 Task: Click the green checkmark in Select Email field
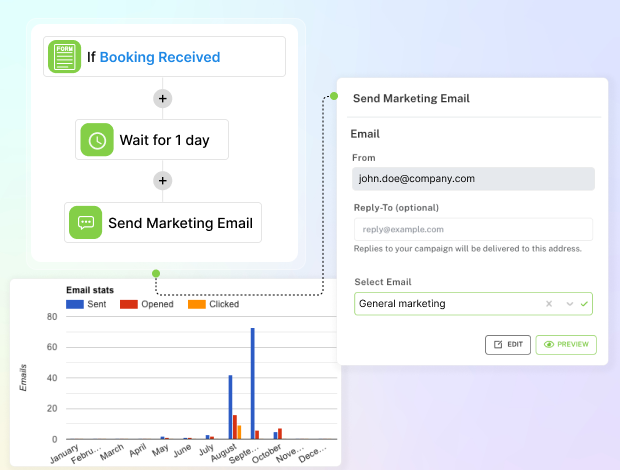[585, 303]
